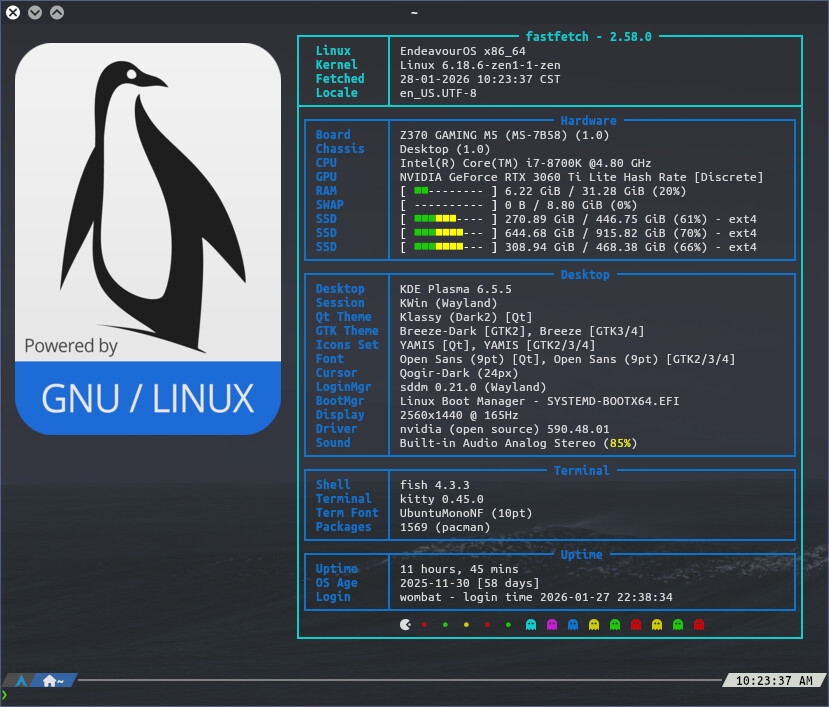Click the blue GNU / LINUX banner

click(x=148, y=398)
